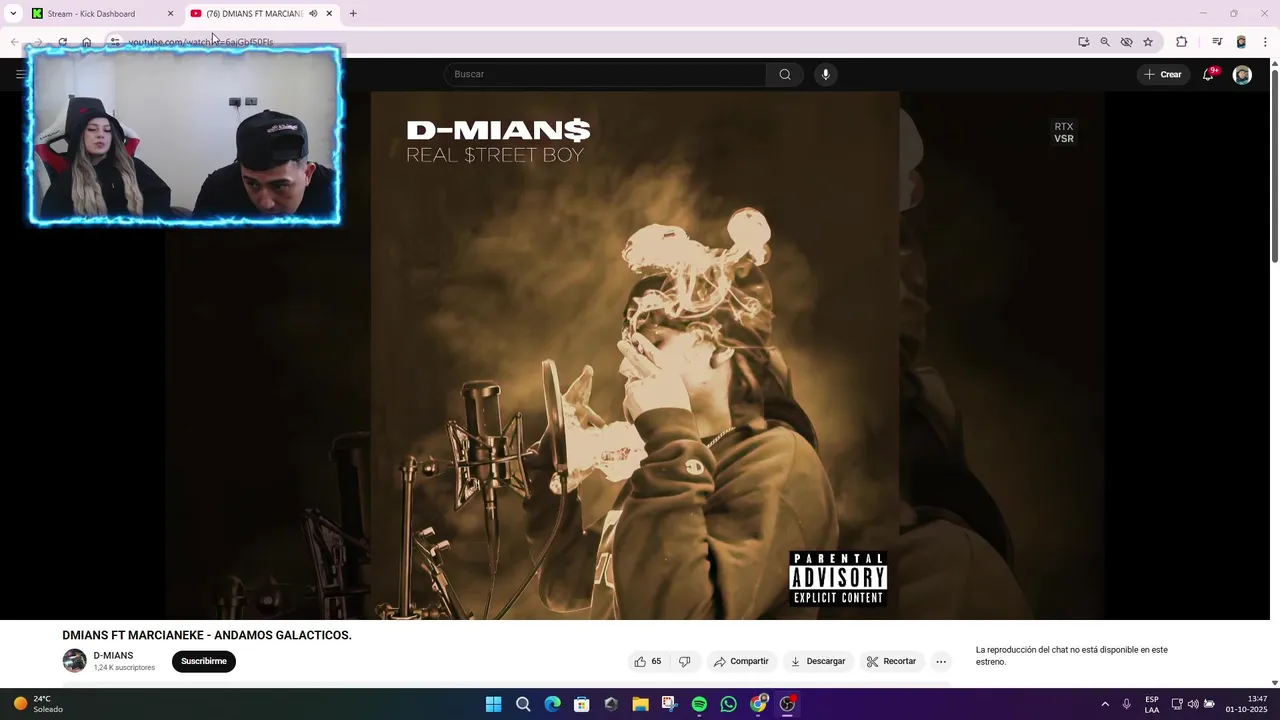Mute the YouTube tab via speaker icon
The image size is (1280, 720).
tap(313, 14)
